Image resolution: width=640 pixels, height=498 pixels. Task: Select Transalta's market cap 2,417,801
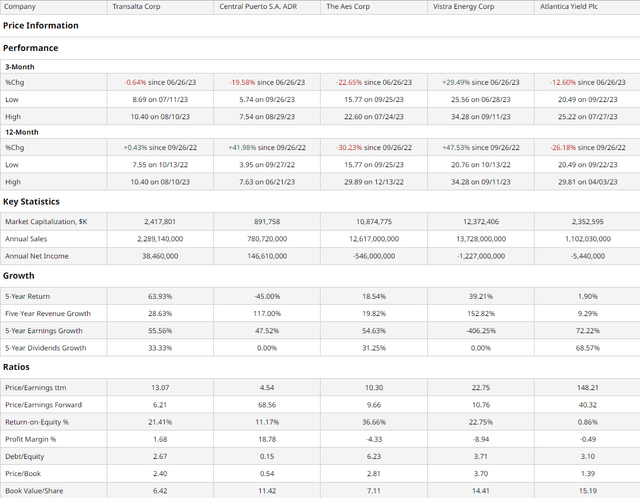[160, 222]
